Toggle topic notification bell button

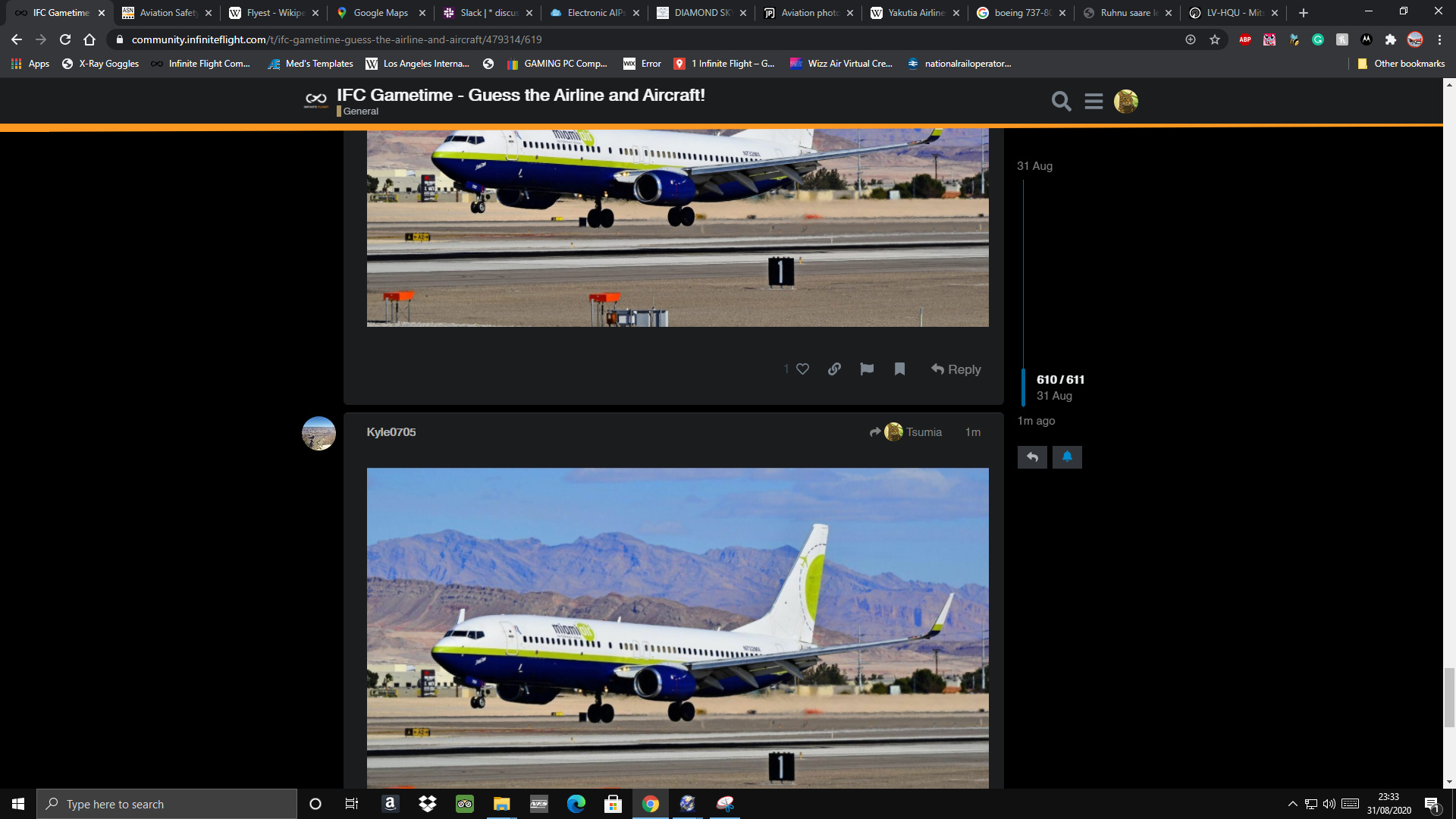(1067, 457)
